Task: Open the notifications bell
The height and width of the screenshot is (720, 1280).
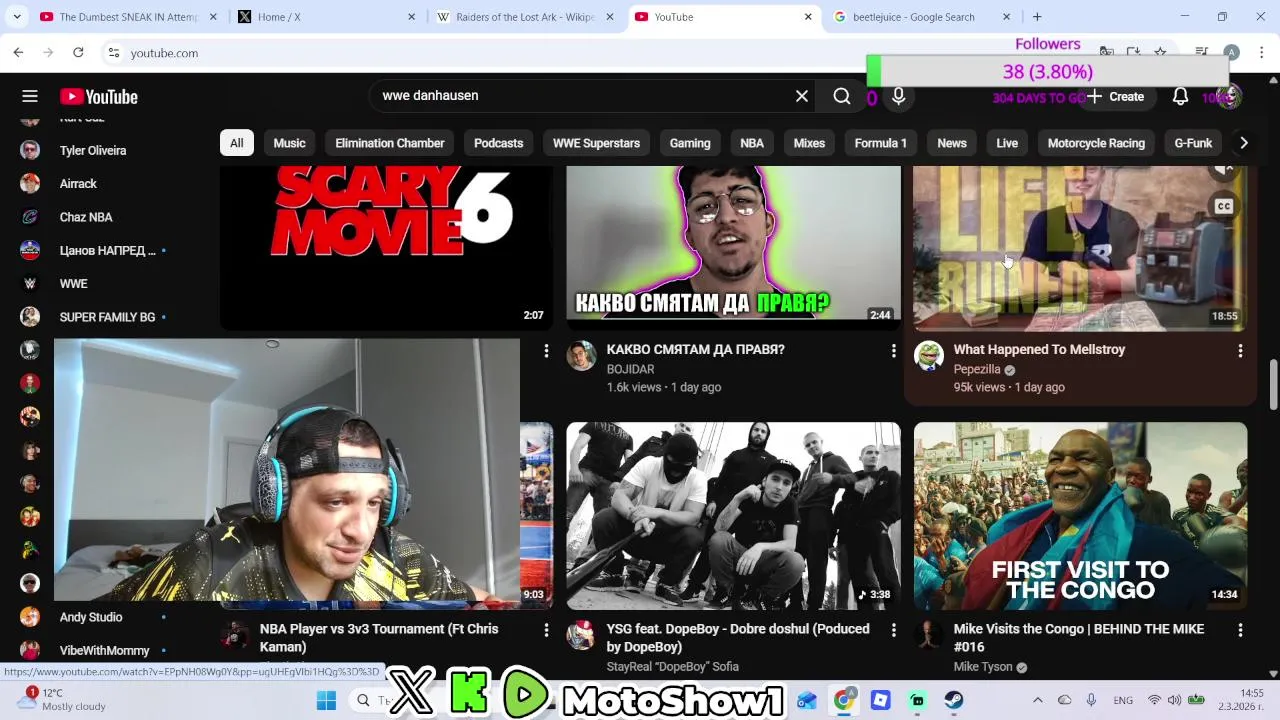Action: [x=1180, y=96]
